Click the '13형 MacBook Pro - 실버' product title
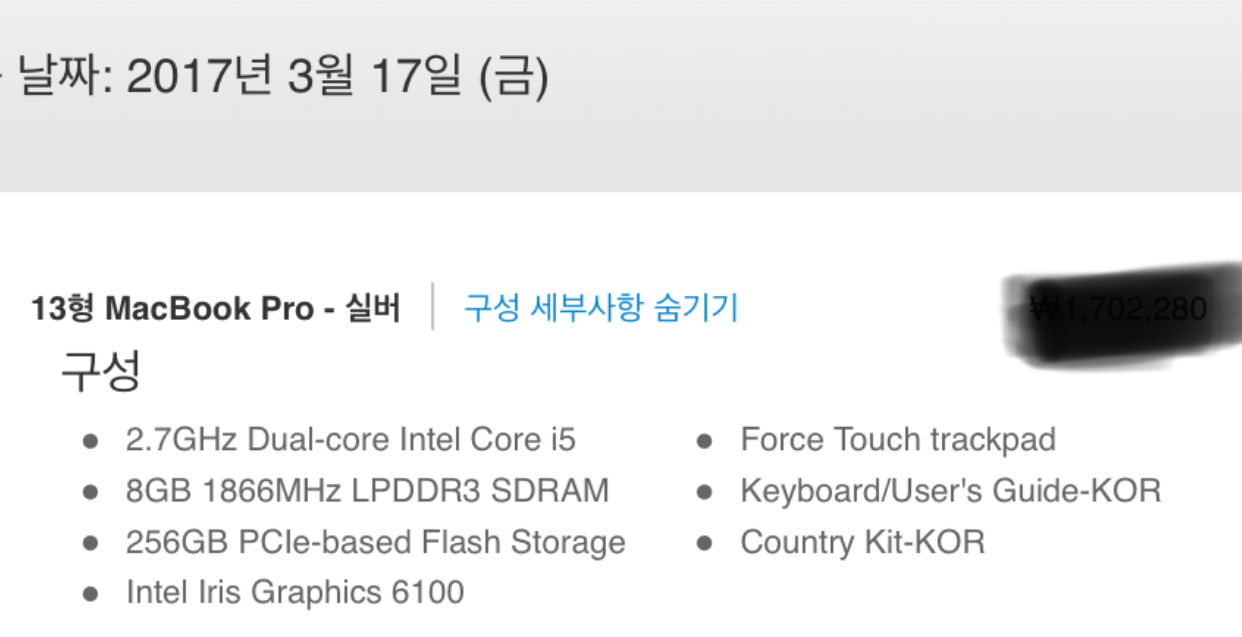Screen dimensions: 1242x637 (215, 308)
